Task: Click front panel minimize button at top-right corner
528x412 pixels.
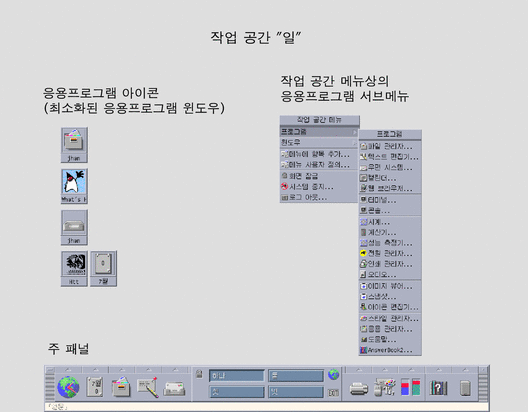Action: 483,370
